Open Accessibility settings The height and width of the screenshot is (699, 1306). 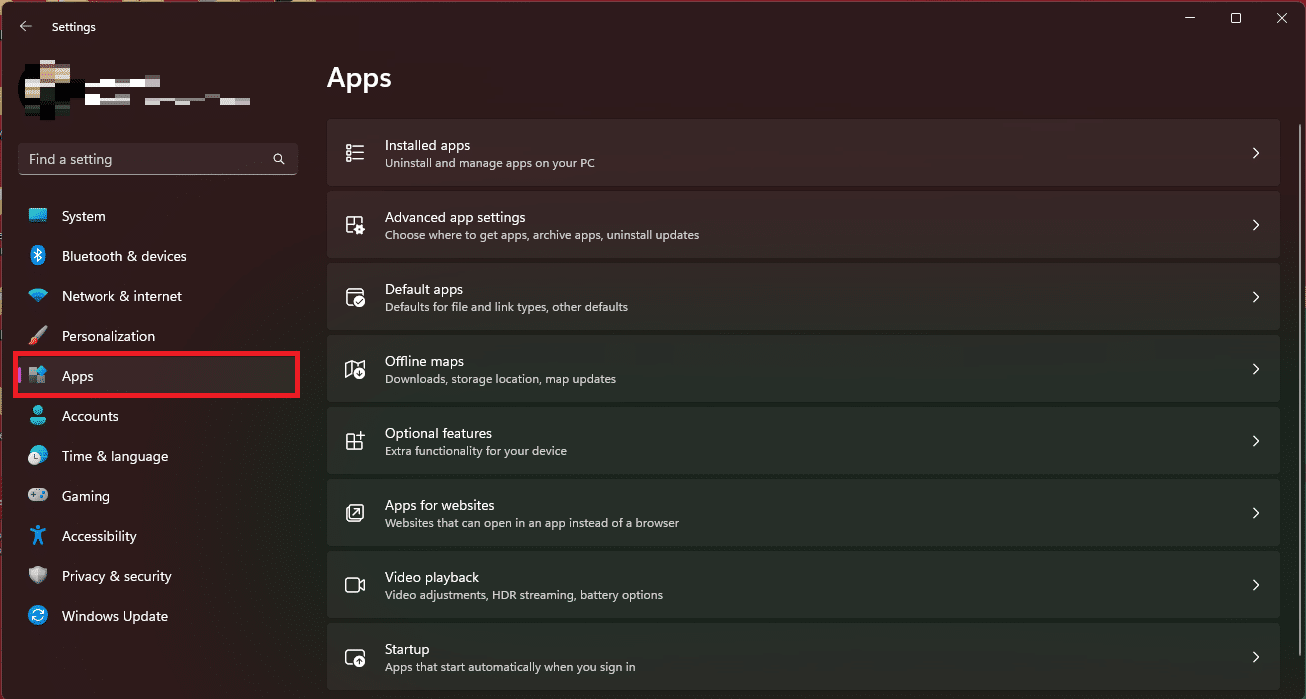point(158,536)
